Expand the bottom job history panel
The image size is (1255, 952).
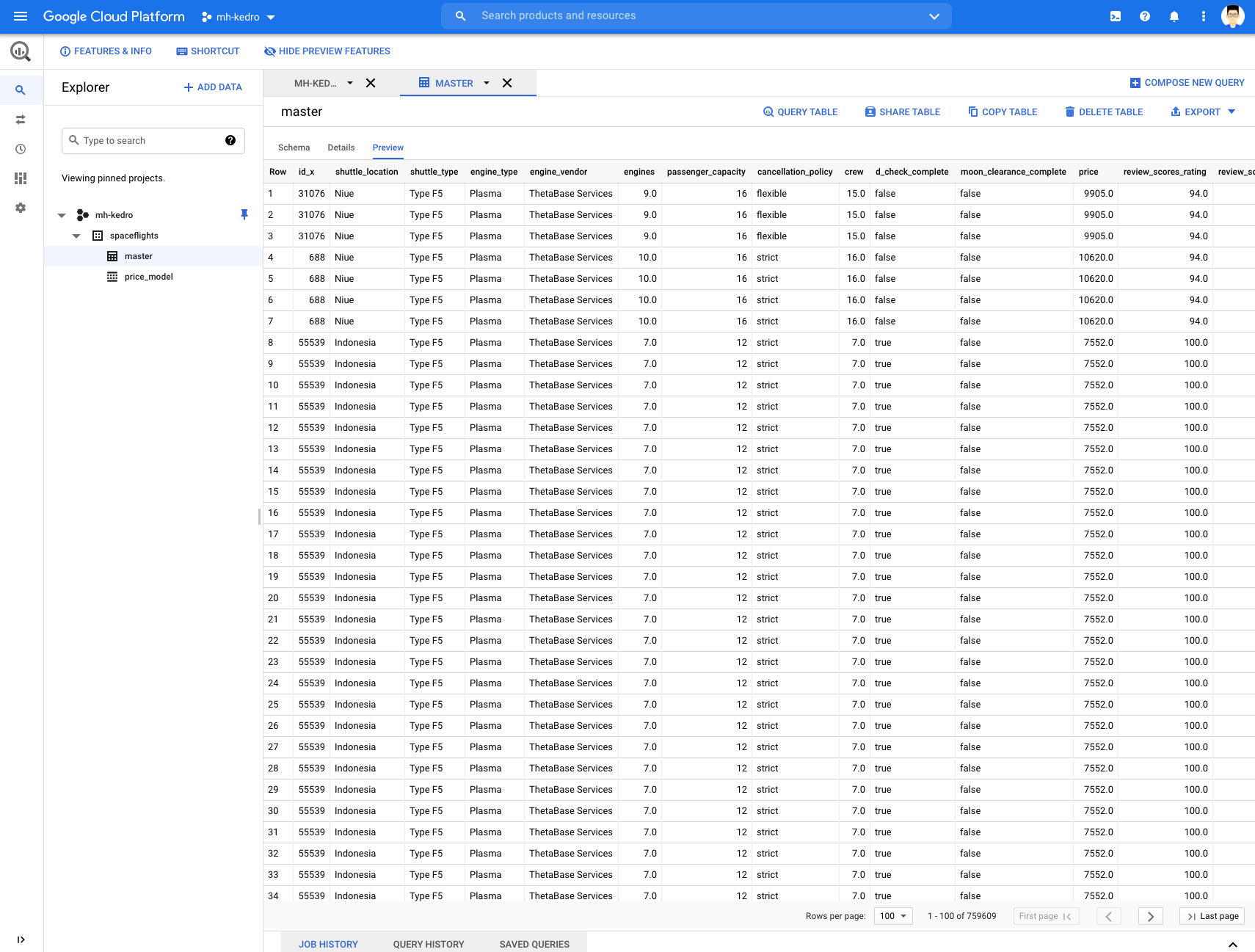[1232, 944]
